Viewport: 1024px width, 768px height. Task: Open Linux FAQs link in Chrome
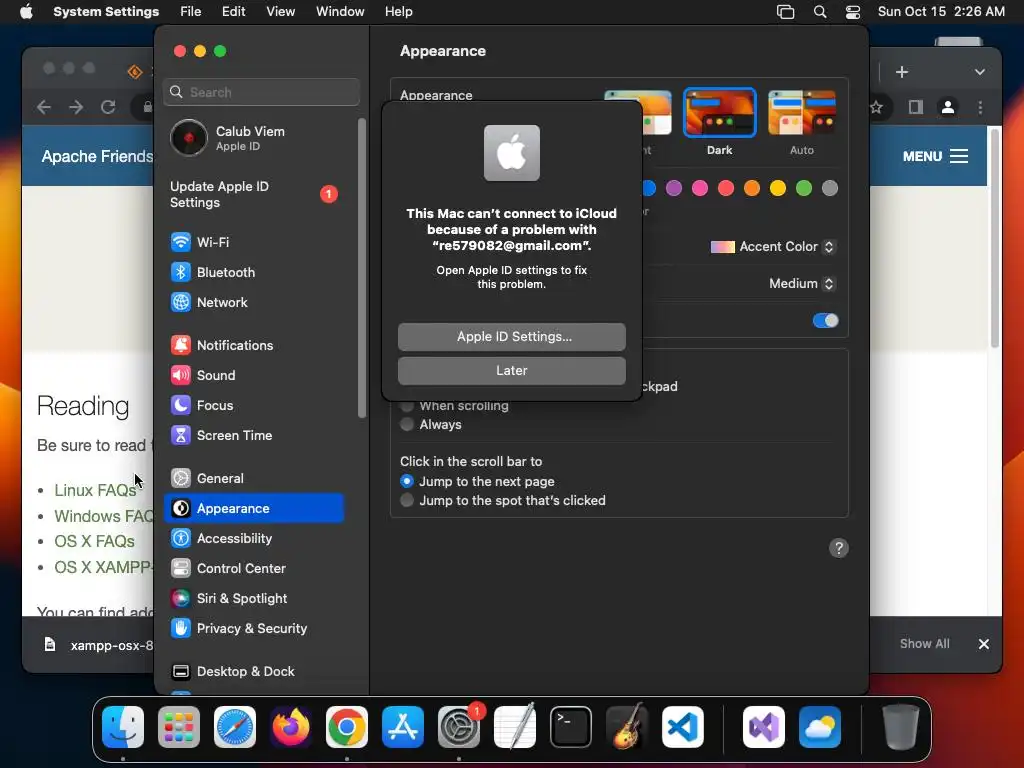click(x=95, y=490)
